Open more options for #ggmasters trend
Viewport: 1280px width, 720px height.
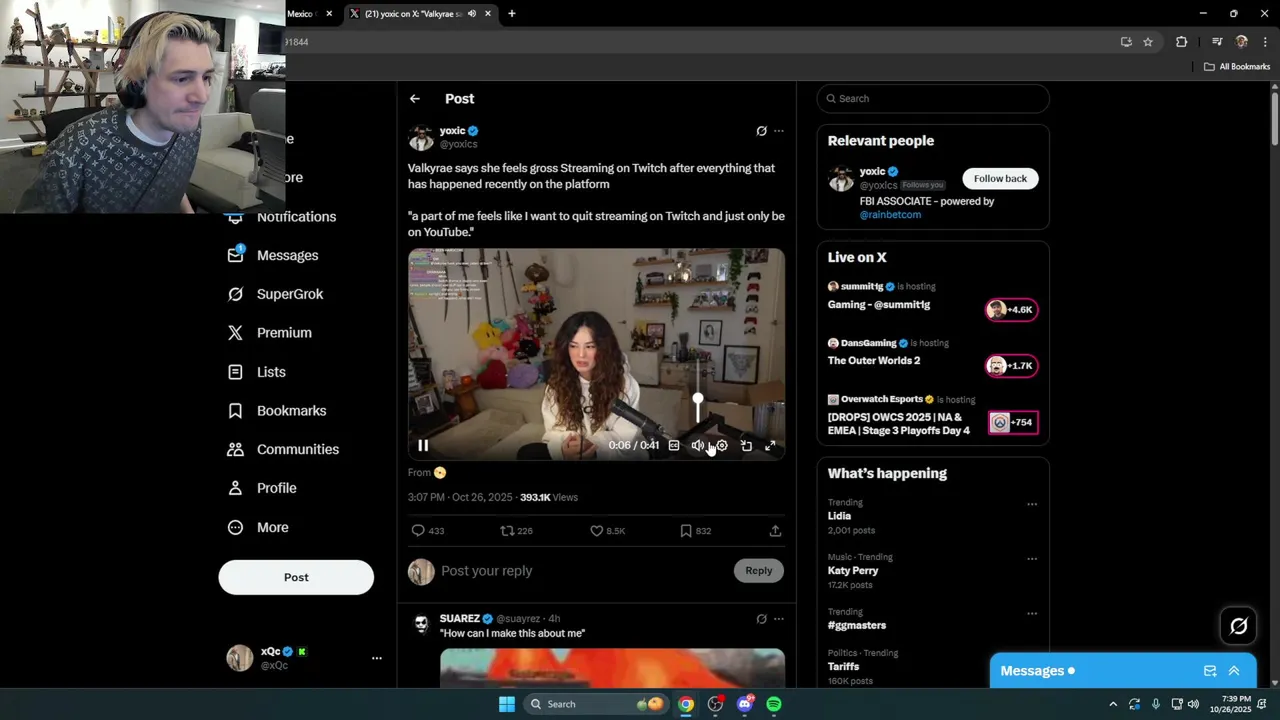point(1032,613)
